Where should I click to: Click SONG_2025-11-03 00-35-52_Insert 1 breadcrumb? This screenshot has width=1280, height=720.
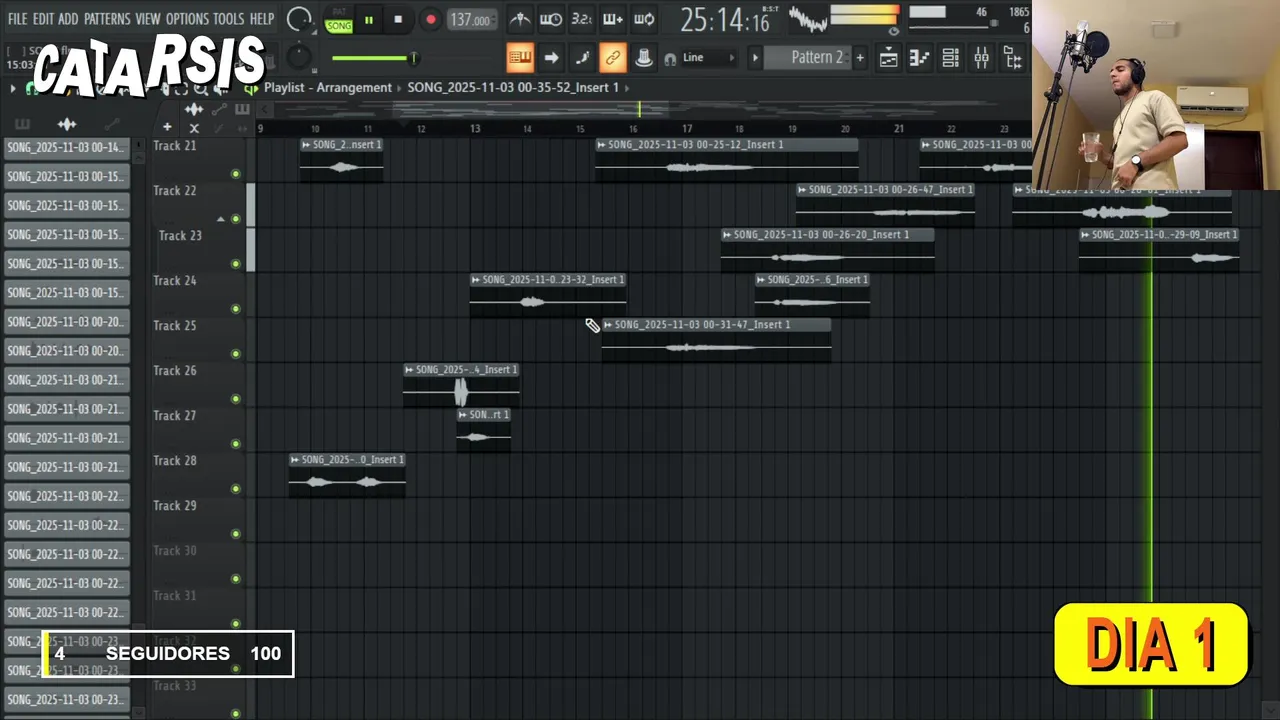(x=513, y=88)
